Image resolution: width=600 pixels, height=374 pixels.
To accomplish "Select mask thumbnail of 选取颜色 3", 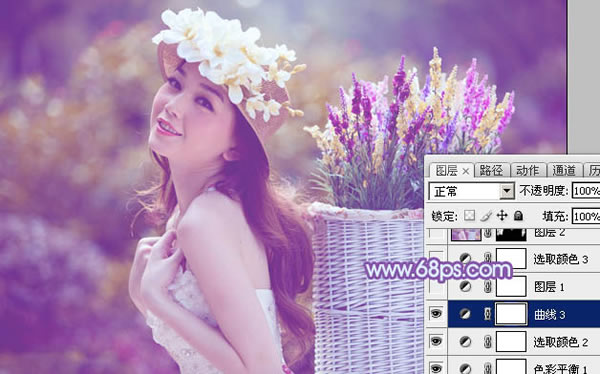I will [x=511, y=258].
